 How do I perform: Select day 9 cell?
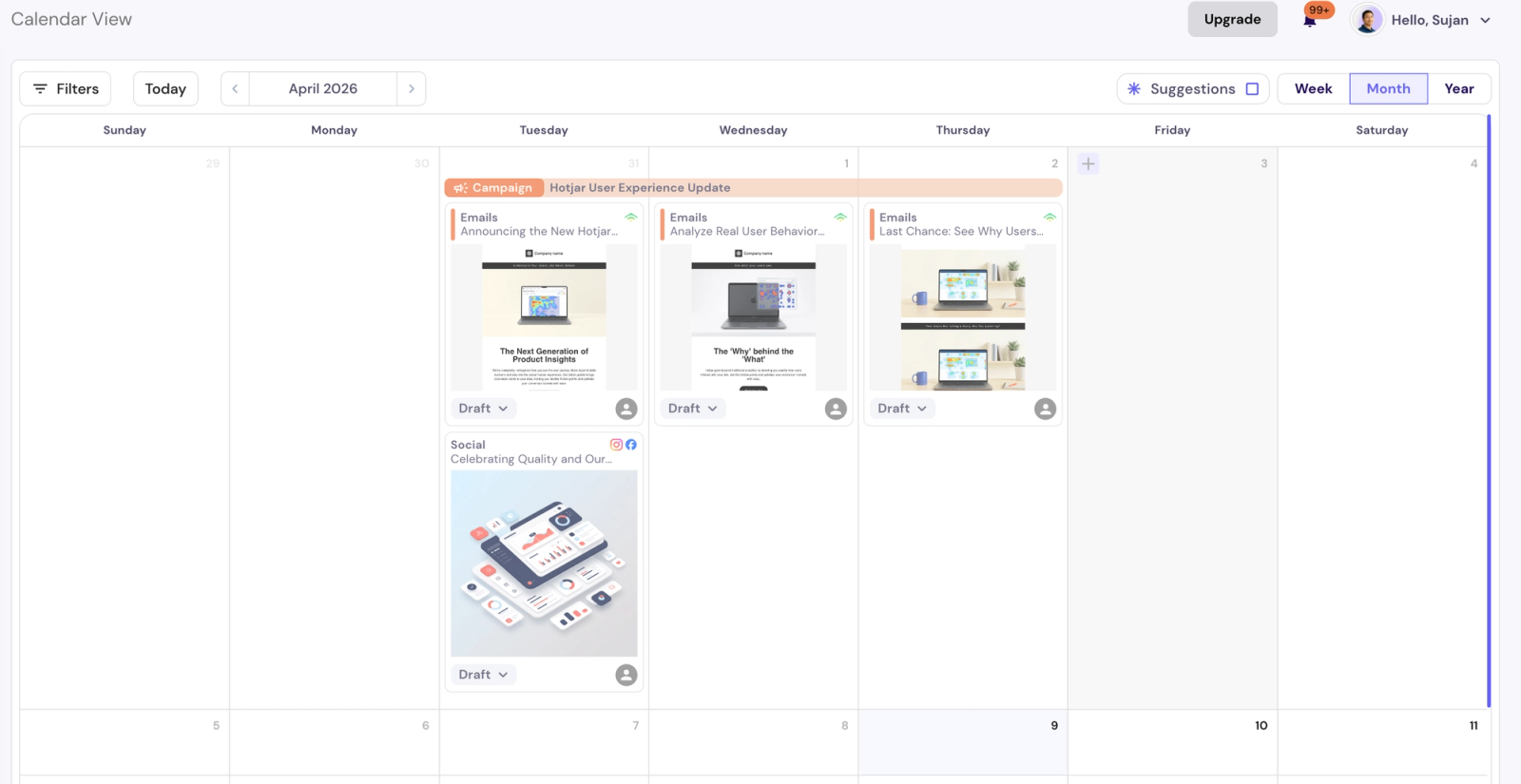tap(963, 742)
